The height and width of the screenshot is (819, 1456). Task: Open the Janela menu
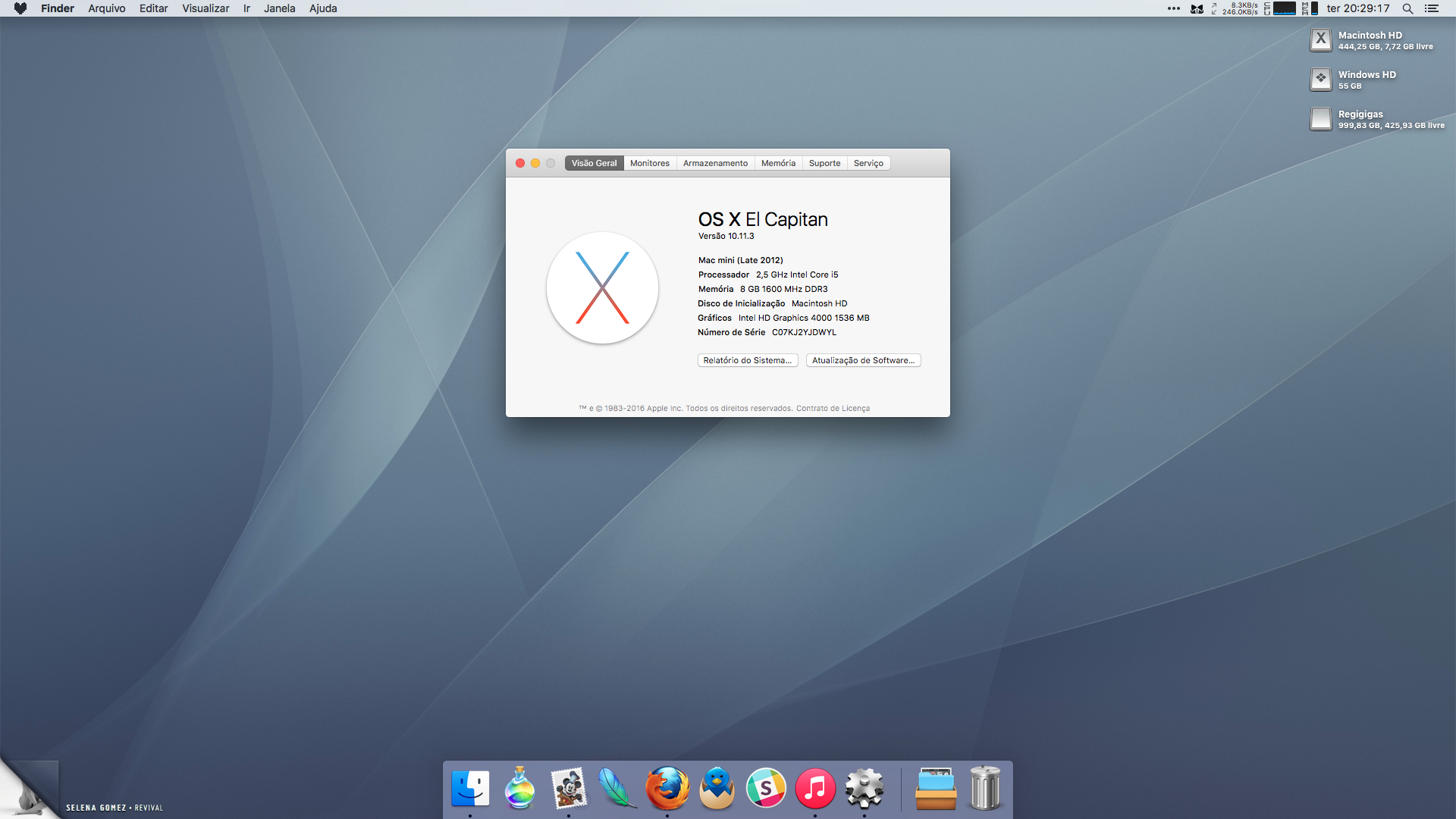pyautogui.click(x=279, y=8)
